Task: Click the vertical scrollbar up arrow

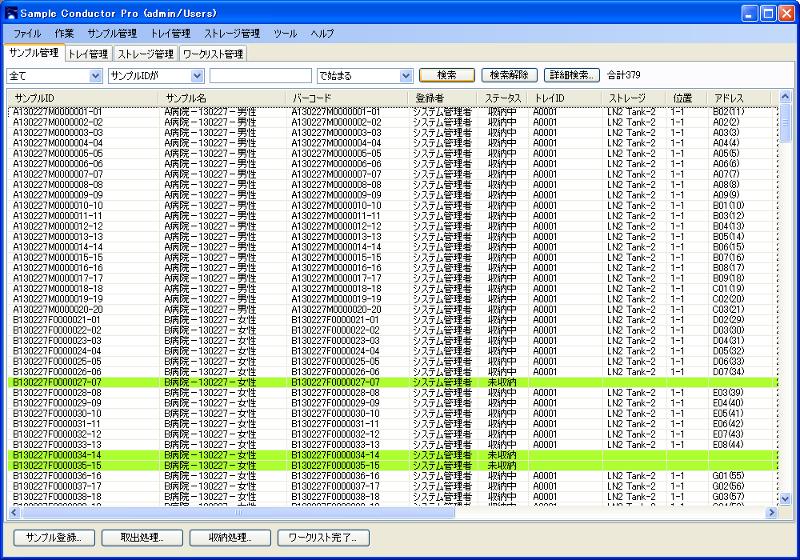Action: [785, 97]
